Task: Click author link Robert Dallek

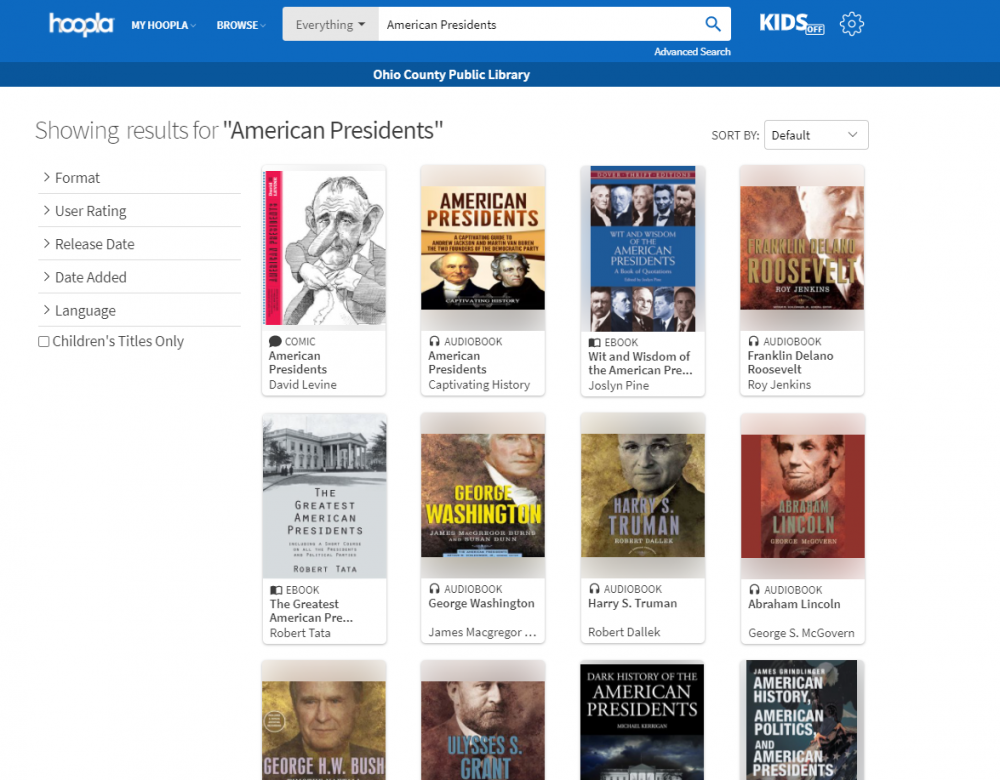Action: coord(624,632)
